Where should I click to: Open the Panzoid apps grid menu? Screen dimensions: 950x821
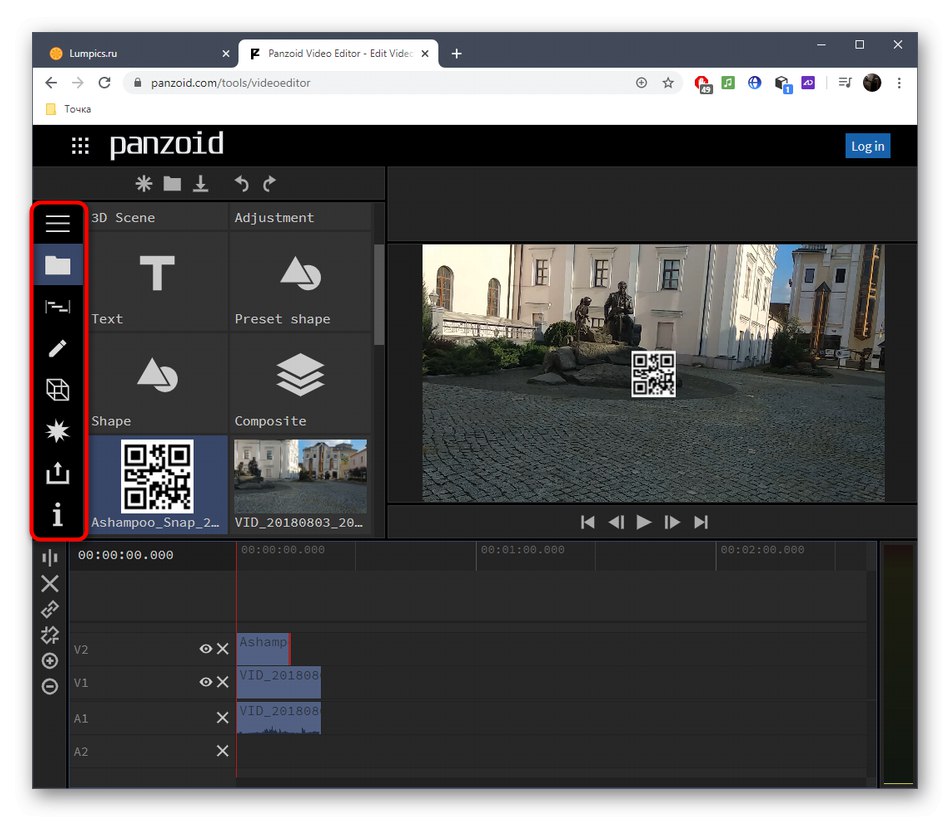tap(80, 146)
